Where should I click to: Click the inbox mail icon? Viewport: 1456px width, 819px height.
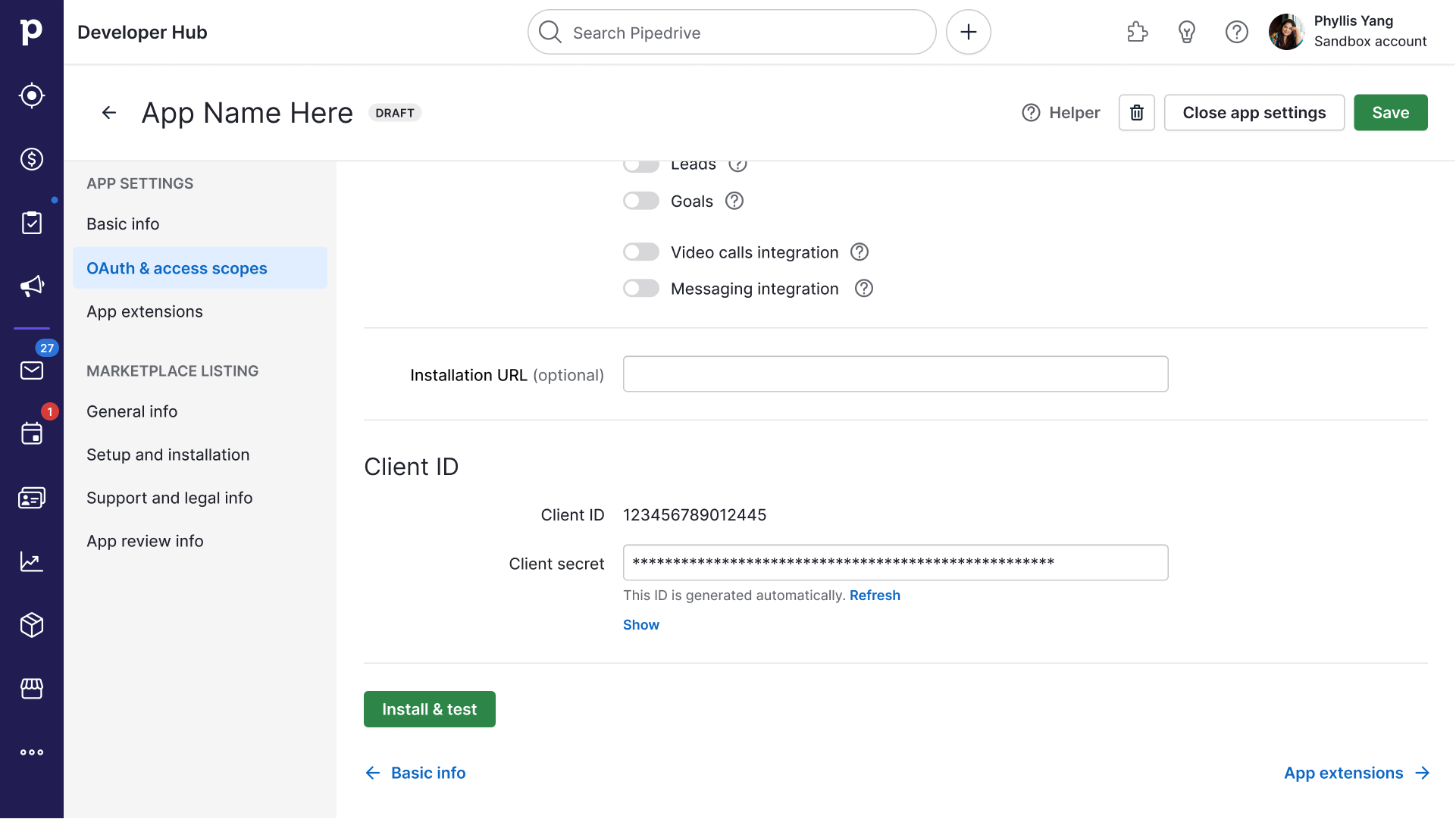click(32, 370)
